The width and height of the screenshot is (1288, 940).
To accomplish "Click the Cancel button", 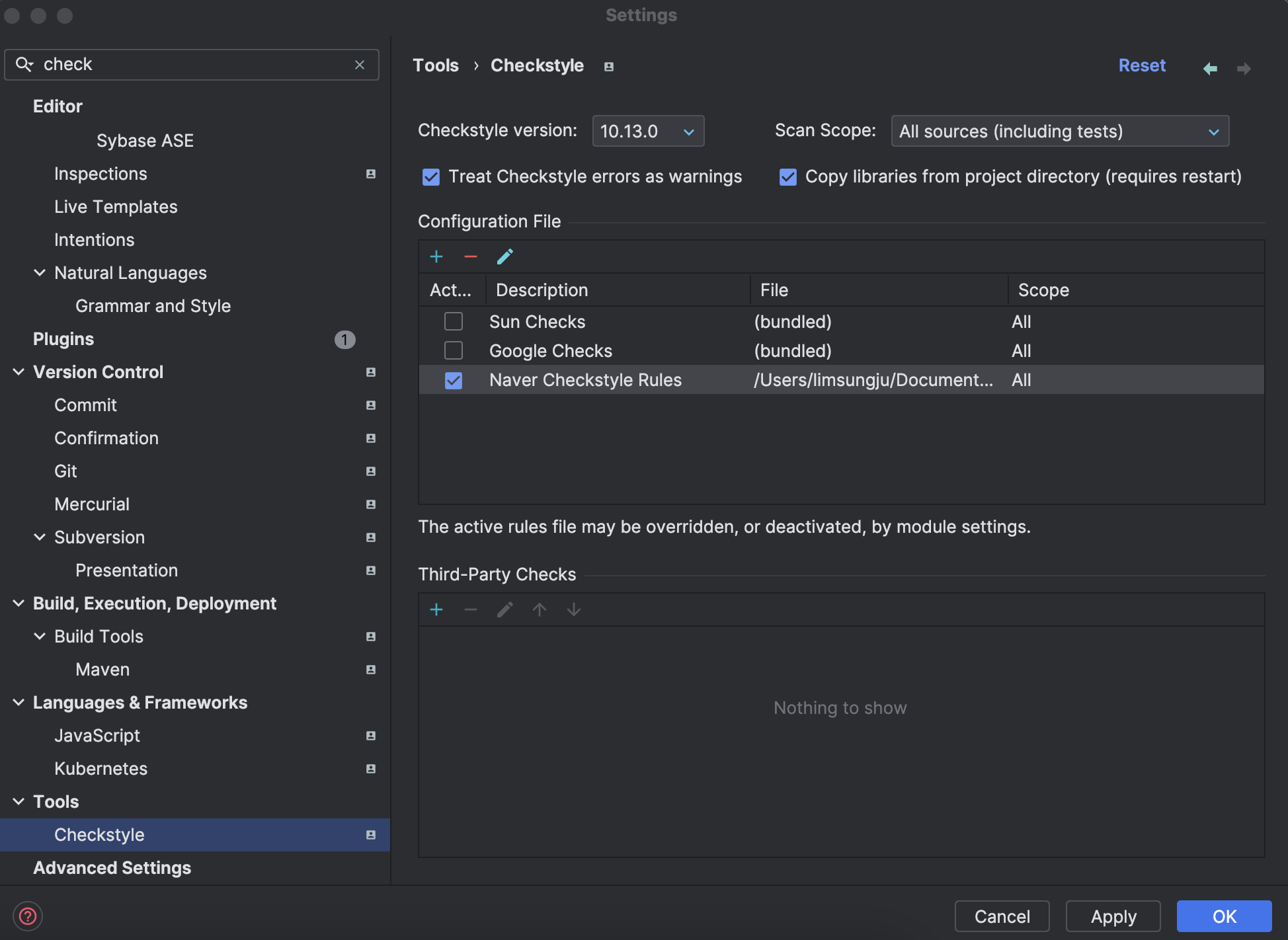I will 1002,916.
